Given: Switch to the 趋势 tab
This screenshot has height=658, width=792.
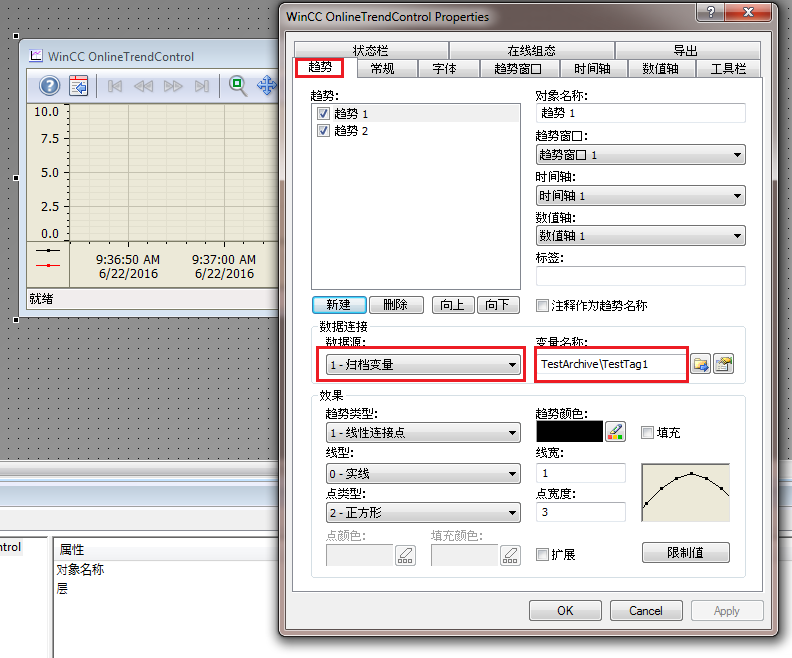Looking at the screenshot, I should tap(320, 67).
